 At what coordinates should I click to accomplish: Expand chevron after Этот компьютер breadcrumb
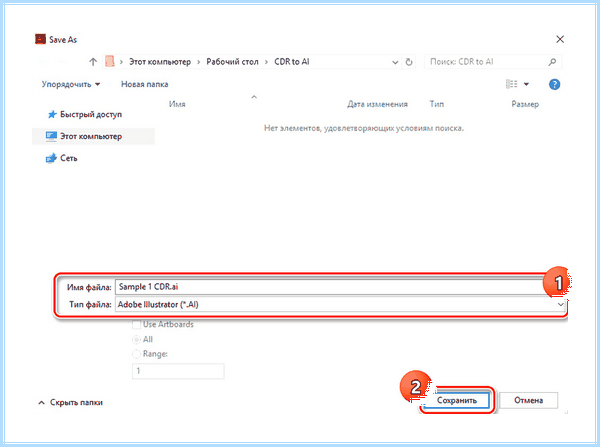click(199, 62)
